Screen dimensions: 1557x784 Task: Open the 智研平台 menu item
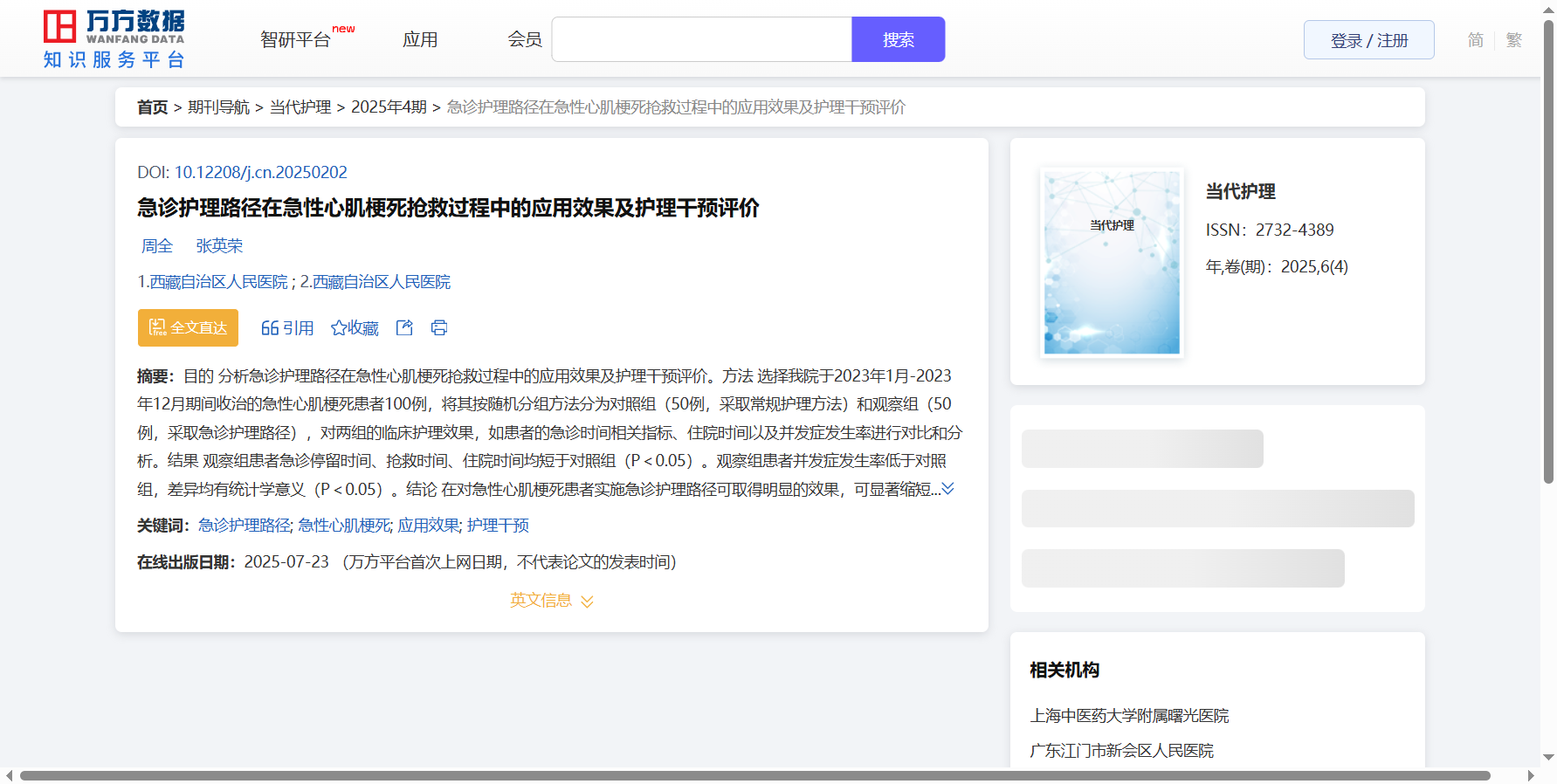point(295,40)
